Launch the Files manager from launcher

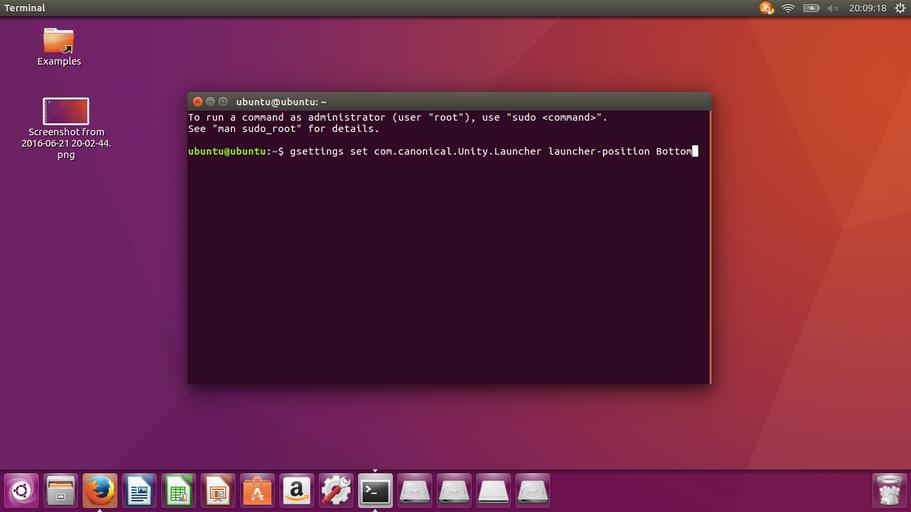click(60, 491)
